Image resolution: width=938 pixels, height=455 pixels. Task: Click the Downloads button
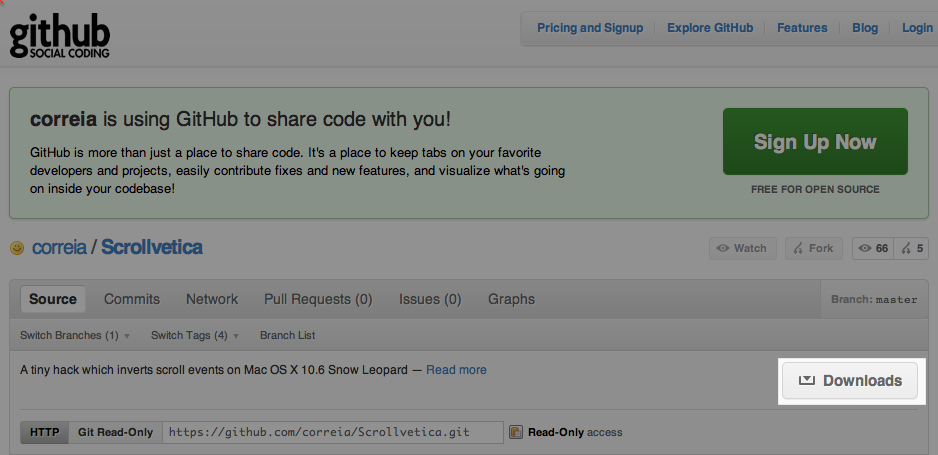pos(850,381)
